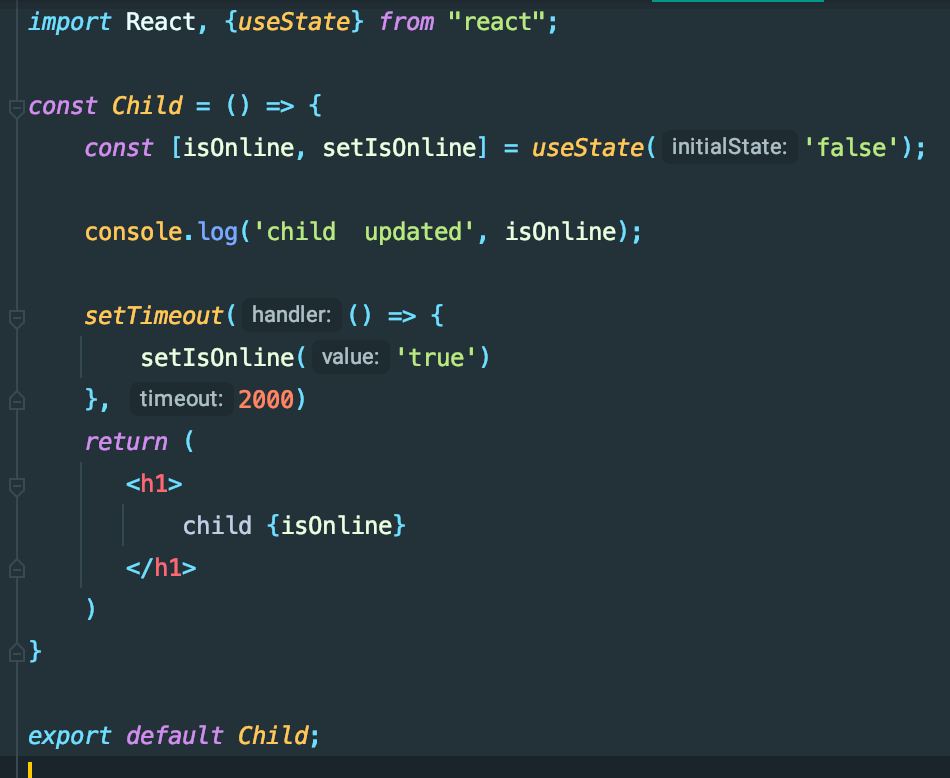Click the useState call after the equals sign
Viewport: 950px width, 778px height.
(587, 147)
